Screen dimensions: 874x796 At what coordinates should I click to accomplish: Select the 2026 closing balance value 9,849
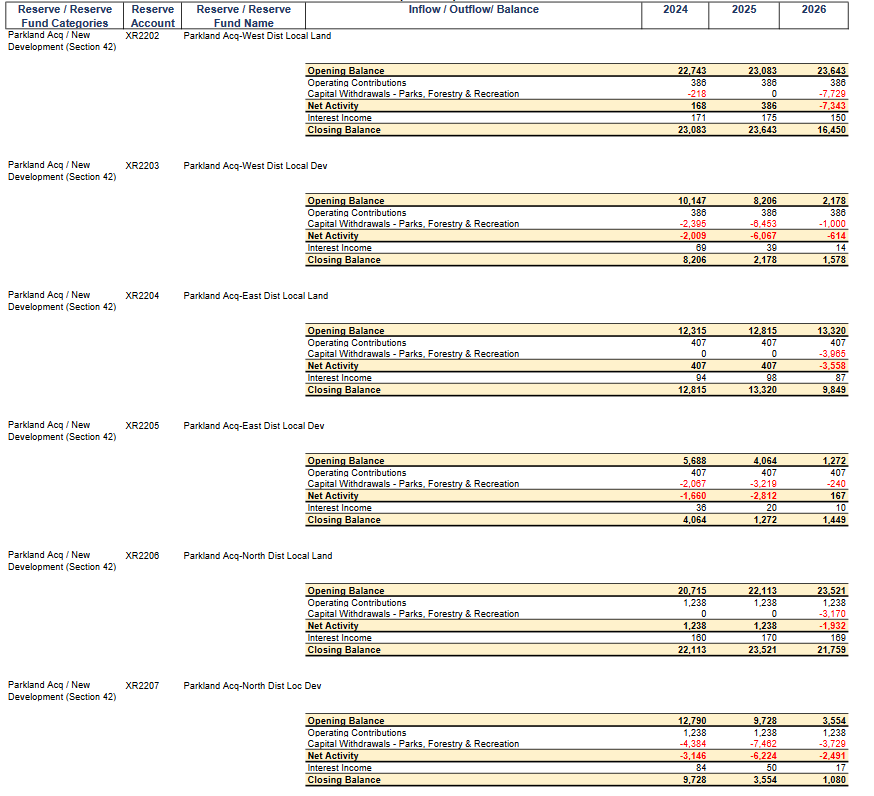tap(833, 390)
